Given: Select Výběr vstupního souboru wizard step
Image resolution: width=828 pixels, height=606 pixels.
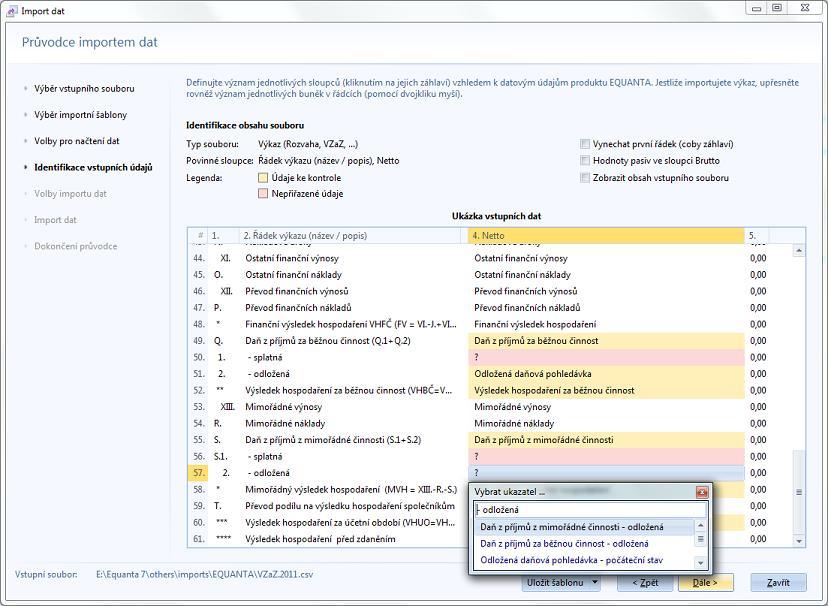Looking at the screenshot, I should coord(84,89).
